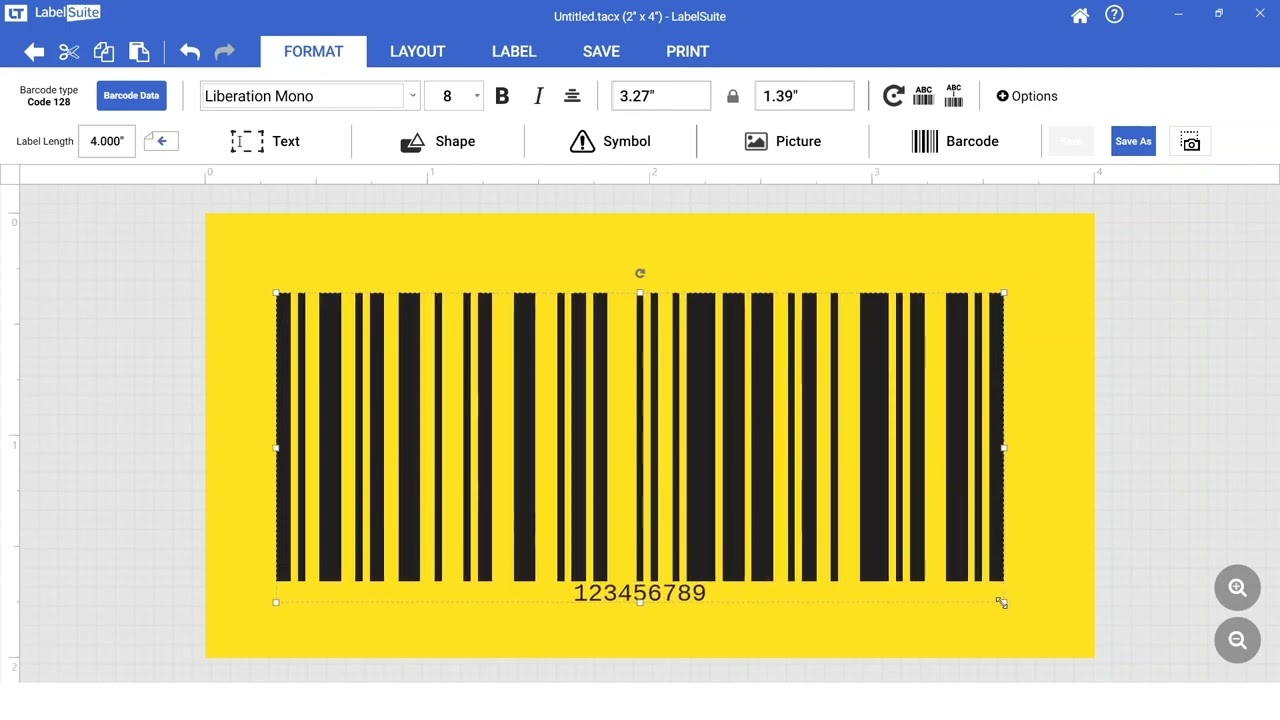1280x720 pixels.
Task: Toggle italic formatting
Action: click(538, 96)
